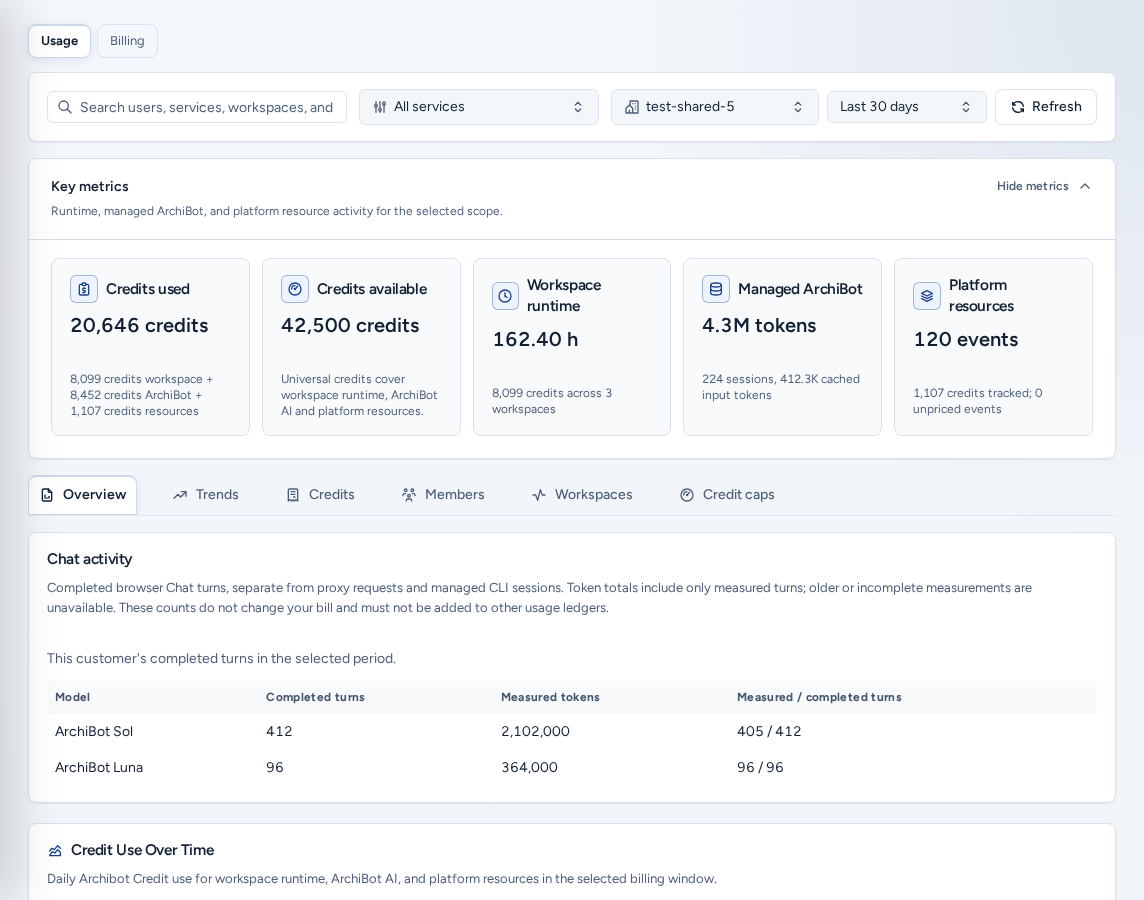
Task: Open the Credits tab
Action: (x=320, y=494)
